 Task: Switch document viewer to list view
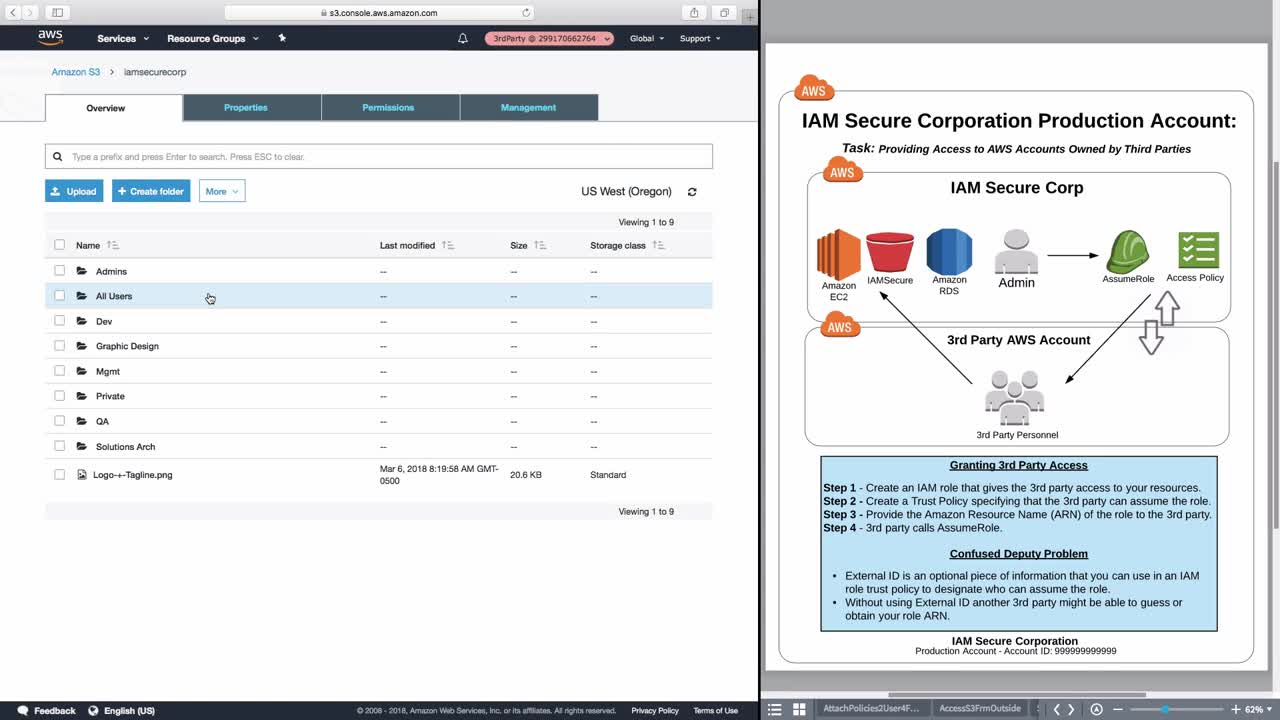(774, 709)
